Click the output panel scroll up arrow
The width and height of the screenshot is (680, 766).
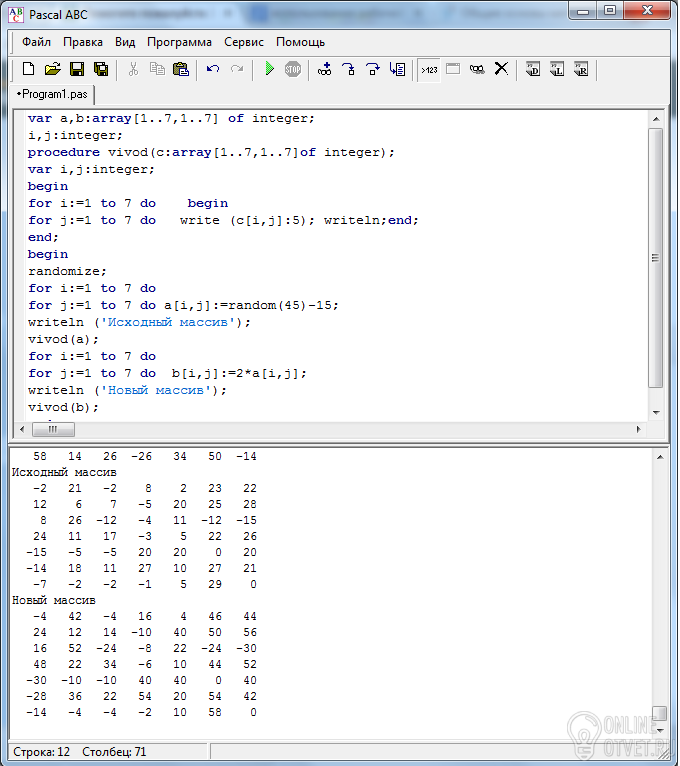pos(660,457)
